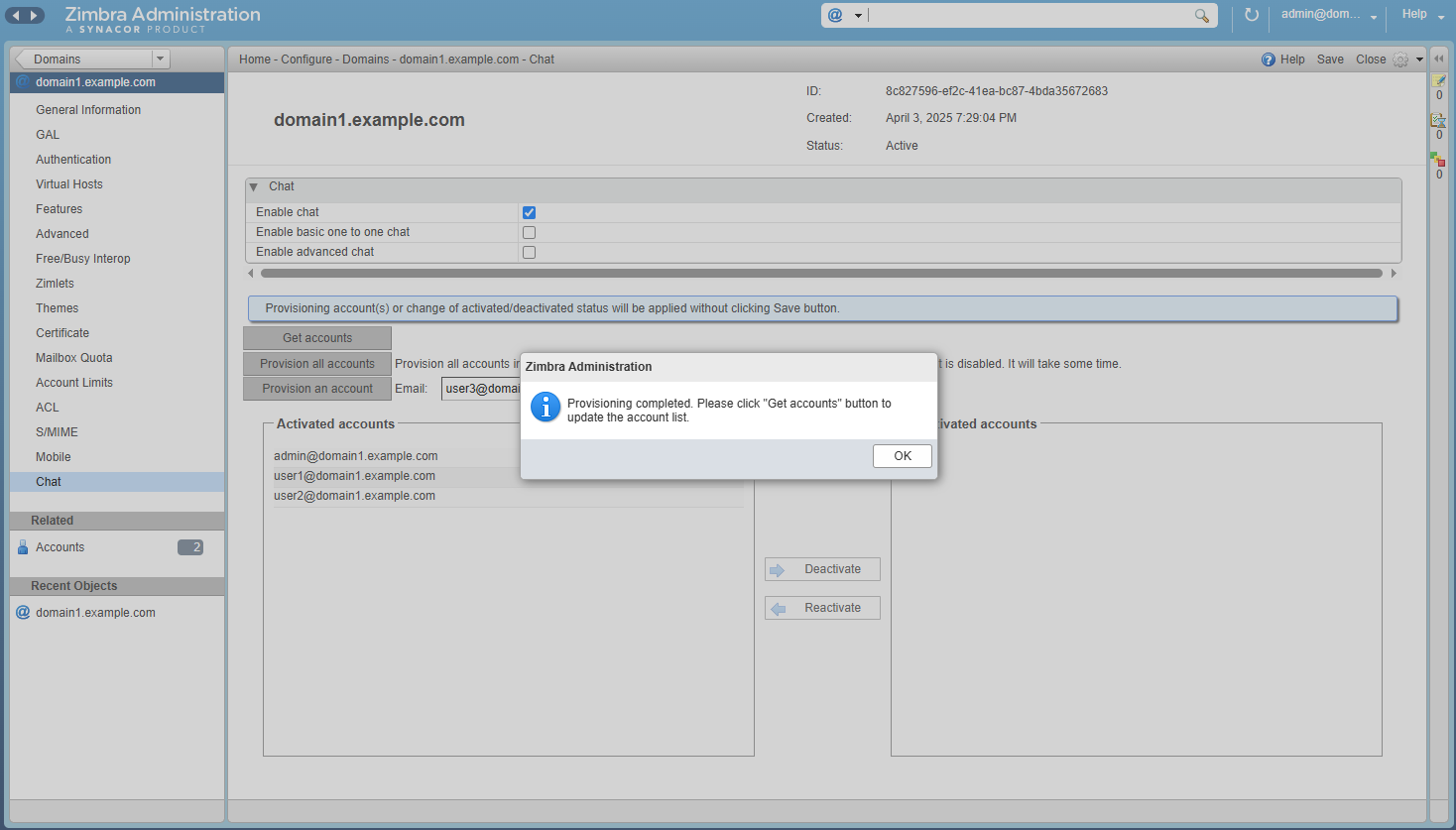
Task: Click Provision an account button
Action: point(317,389)
